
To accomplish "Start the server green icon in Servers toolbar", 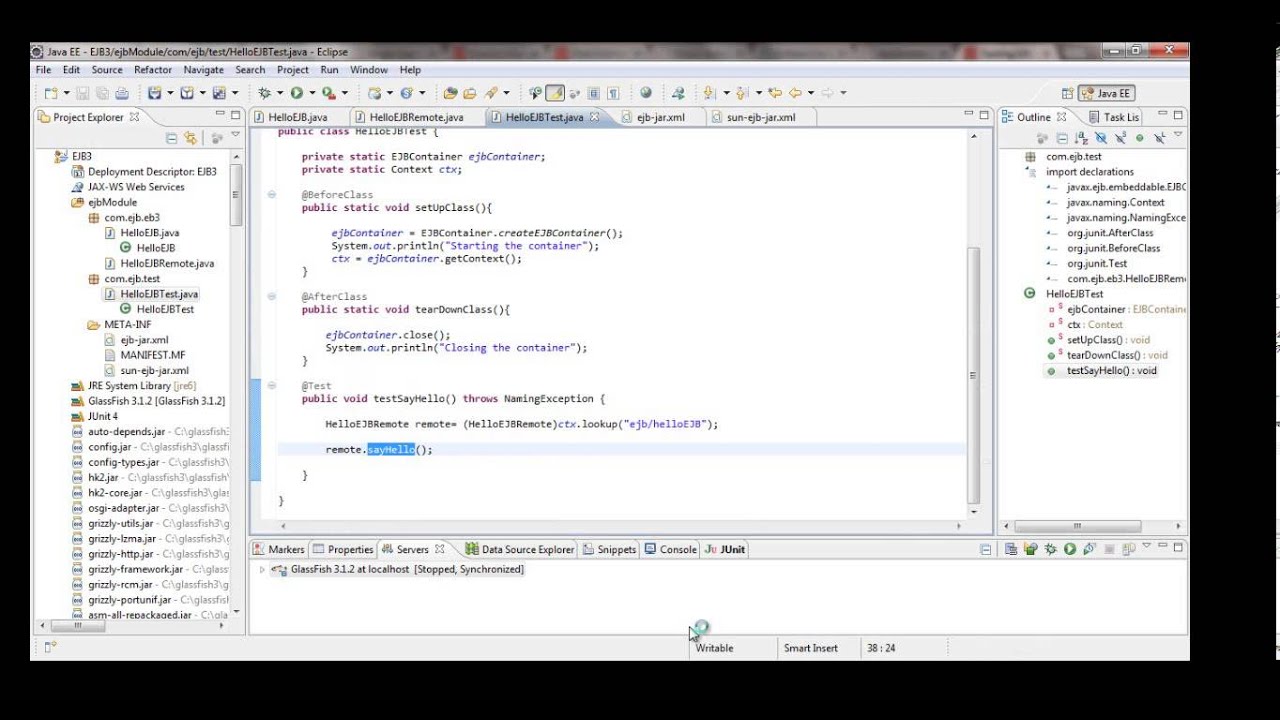I will (x=1070, y=549).
